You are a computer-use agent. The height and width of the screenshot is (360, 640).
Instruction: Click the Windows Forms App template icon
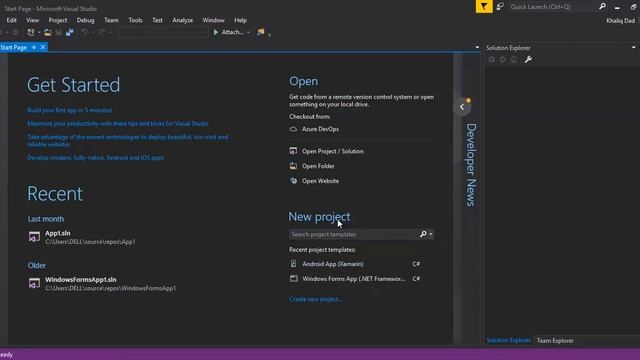tap(293, 279)
